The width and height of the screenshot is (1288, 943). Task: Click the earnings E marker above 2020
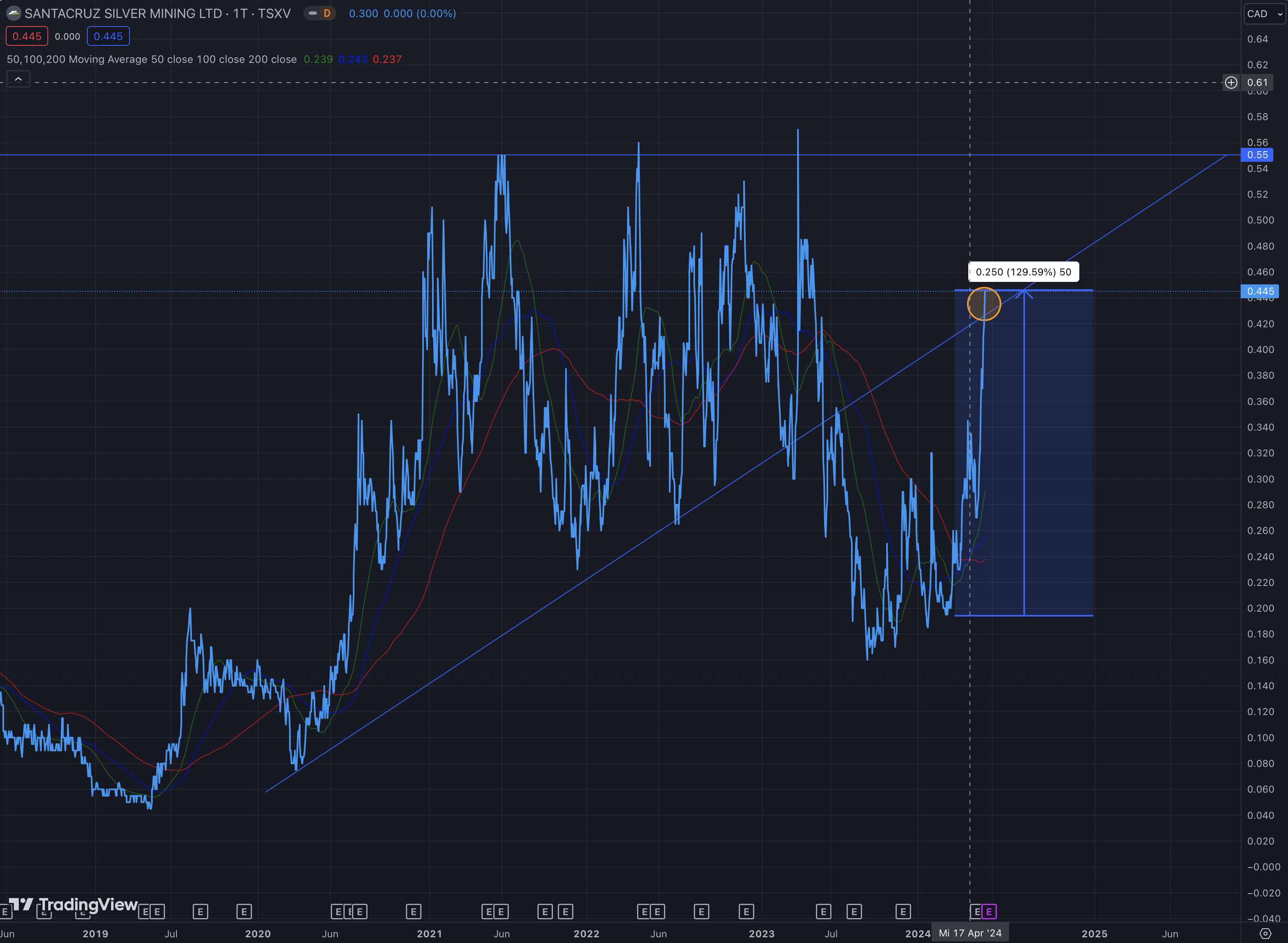click(x=244, y=912)
